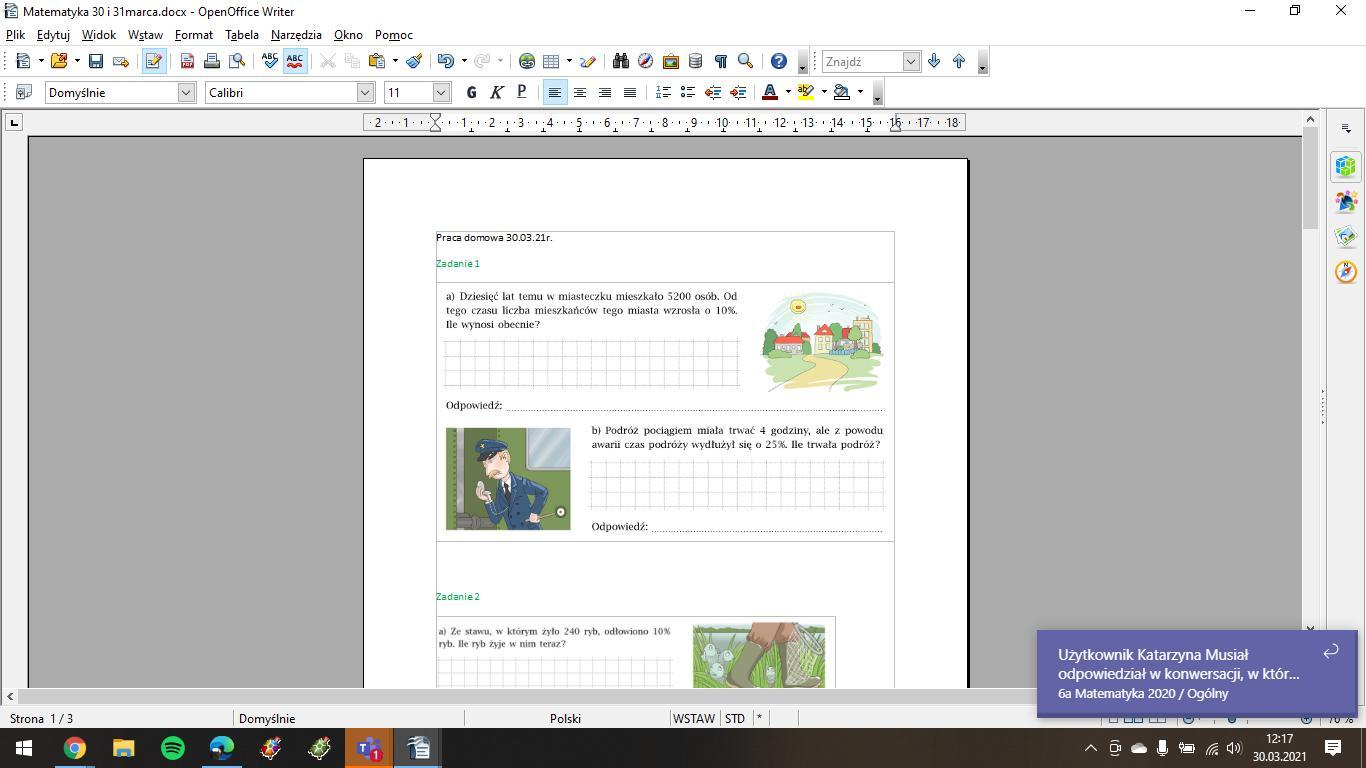Find next with the down arrow
Image resolution: width=1366 pixels, height=768 pixels.
[x=934, y=61]
